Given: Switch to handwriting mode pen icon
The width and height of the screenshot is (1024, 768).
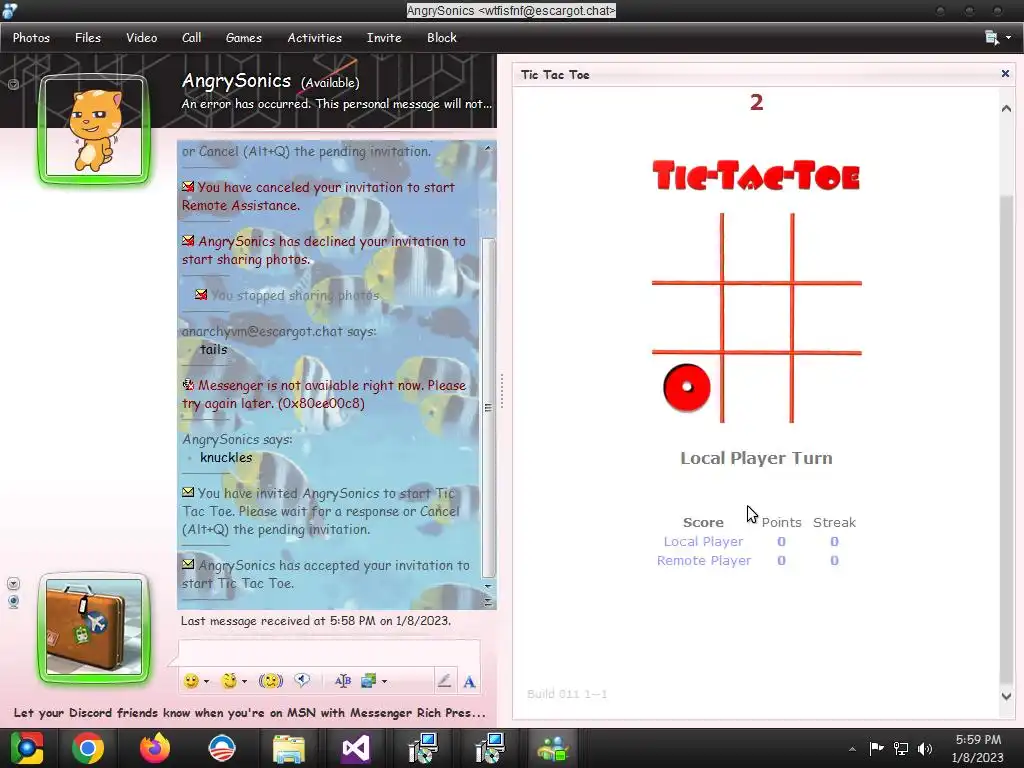Looking at the screenshot, I should (x=444, y=681).
